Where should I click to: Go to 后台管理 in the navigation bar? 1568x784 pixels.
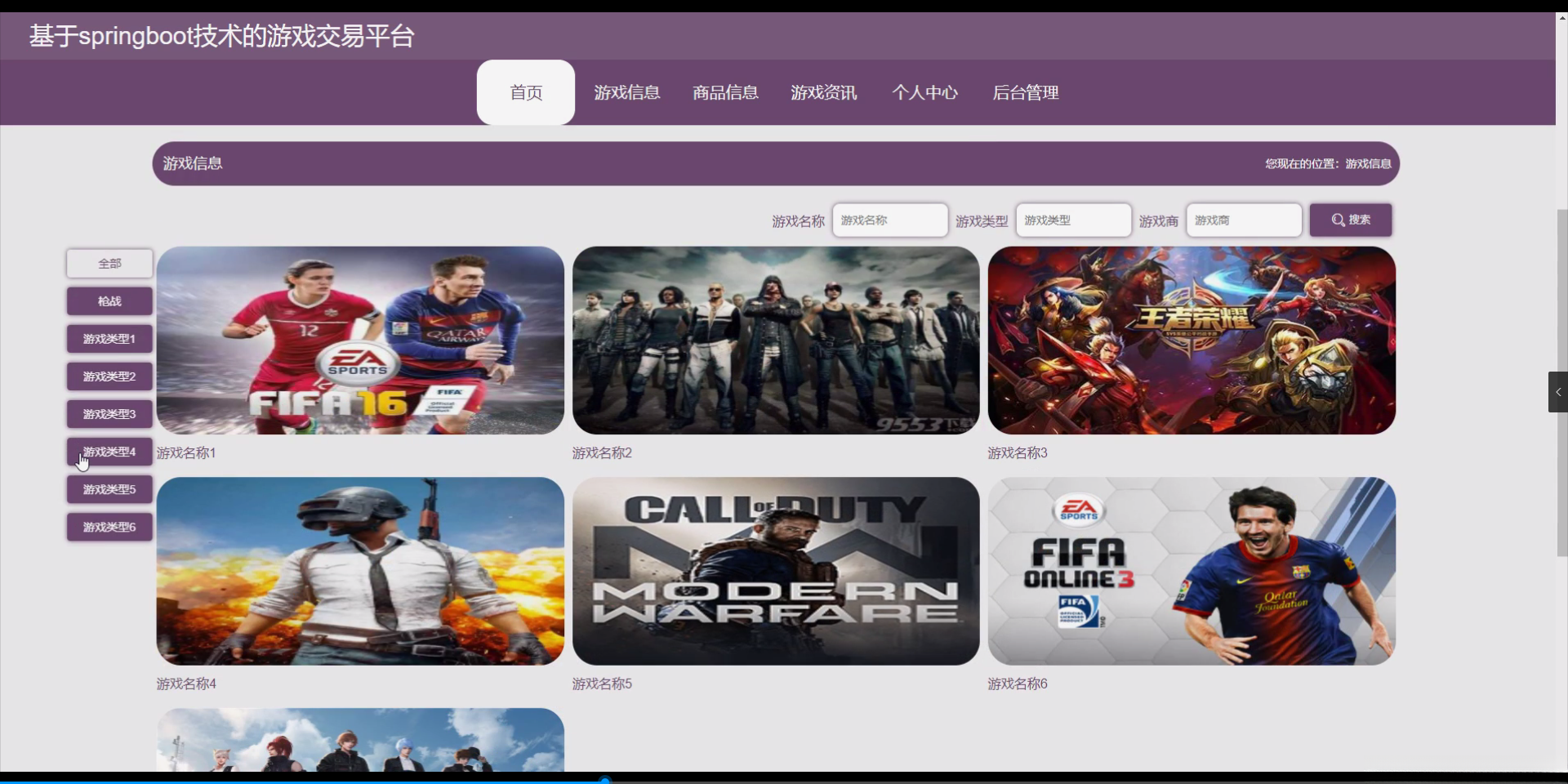(1026, 92)
